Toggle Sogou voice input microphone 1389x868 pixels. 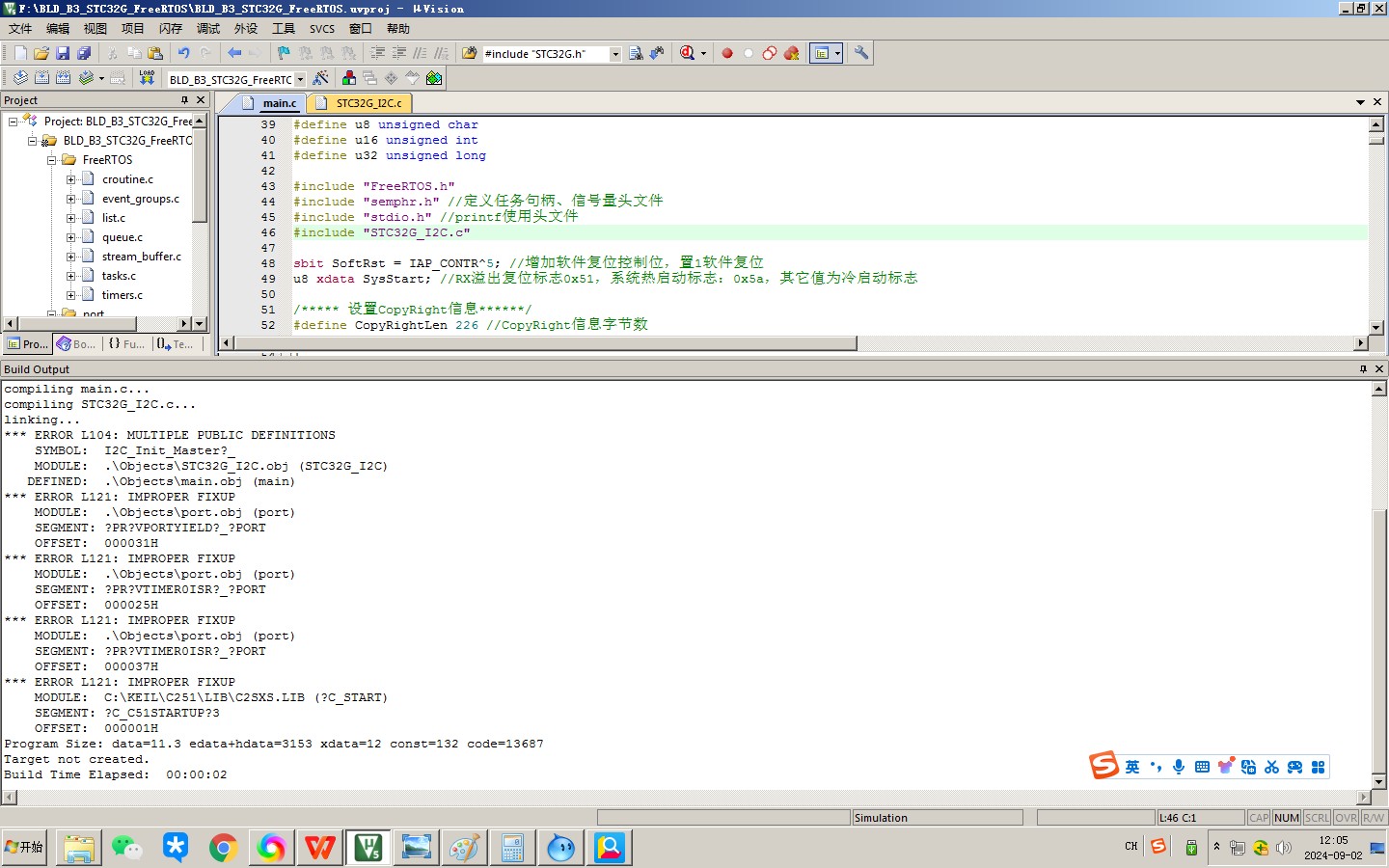point(1179,767)
